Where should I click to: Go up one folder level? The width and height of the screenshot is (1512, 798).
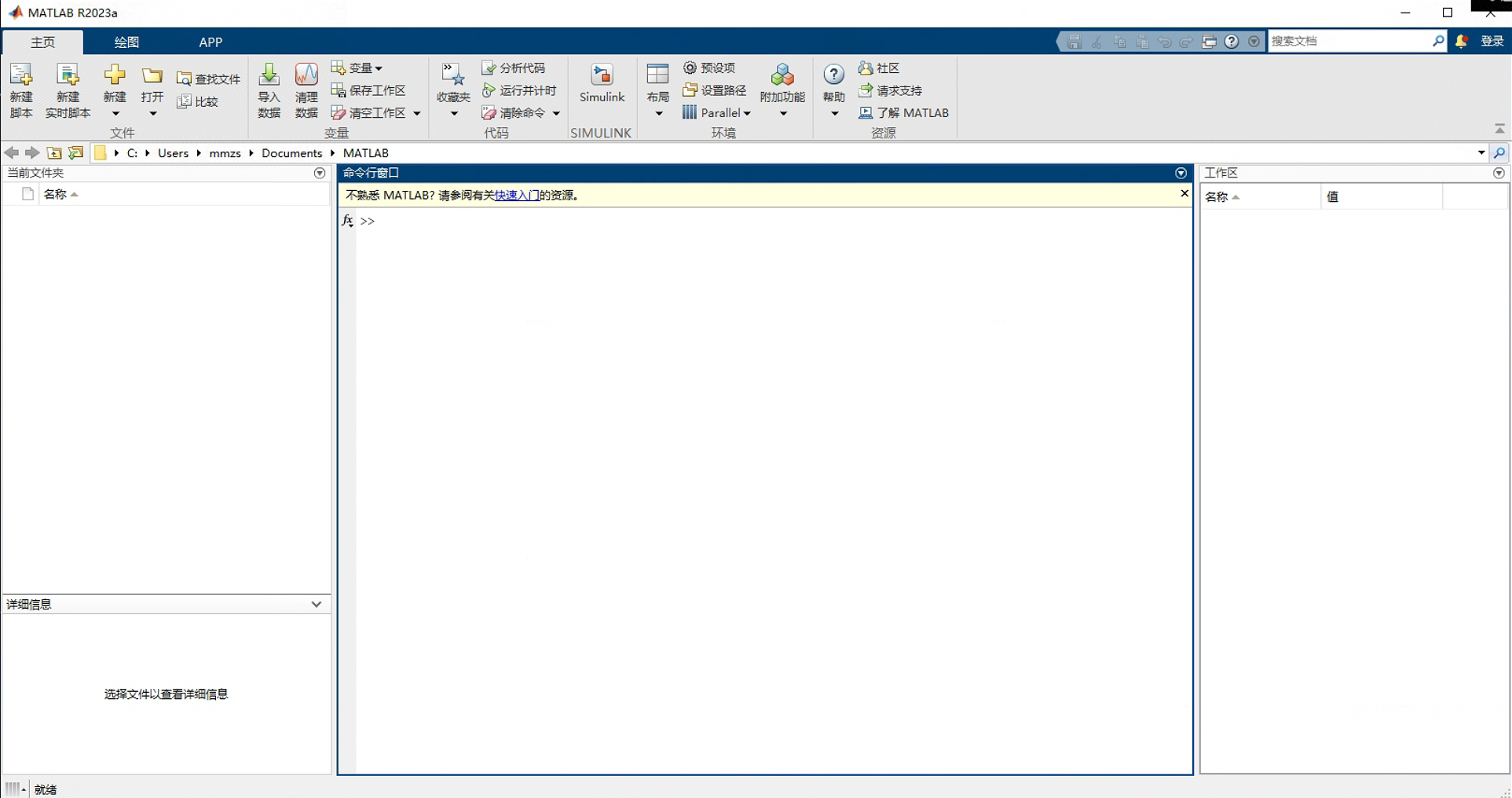[54, 152]
